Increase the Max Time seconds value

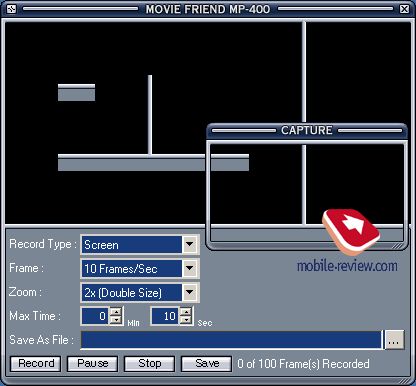[x=186, y=312]
